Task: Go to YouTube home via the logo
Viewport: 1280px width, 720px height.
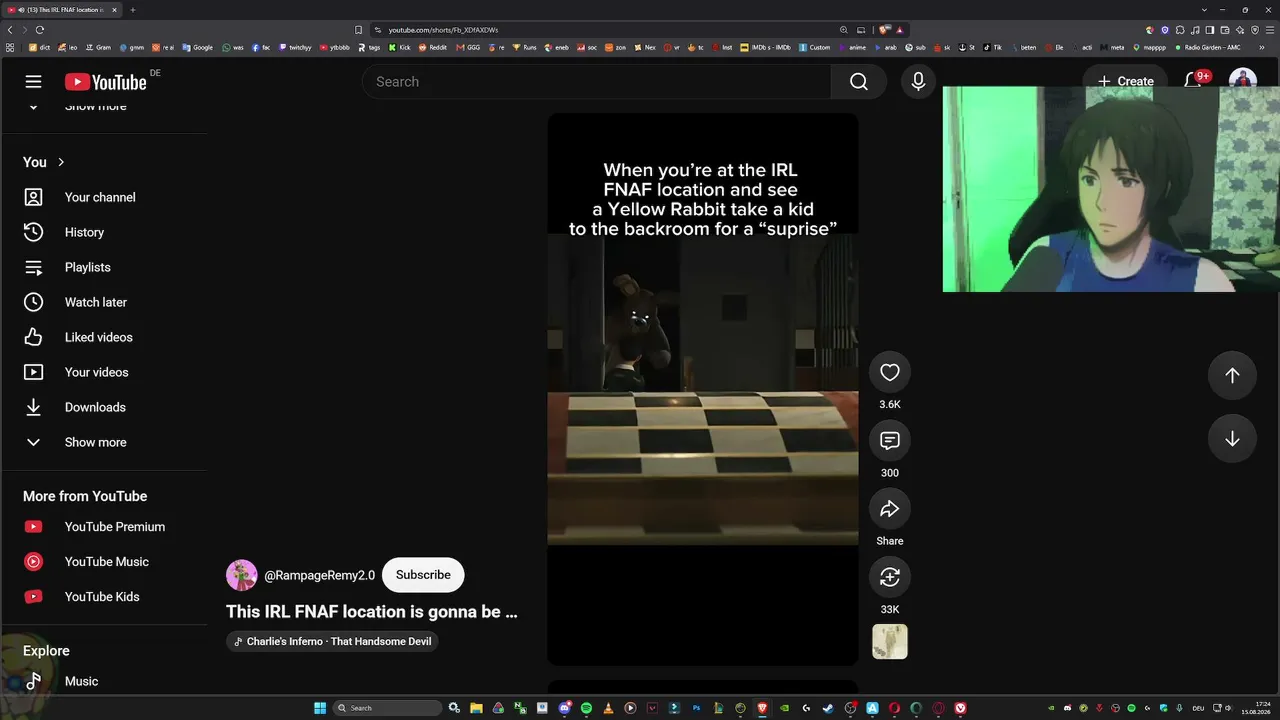Action: click(x=106, y=82)
